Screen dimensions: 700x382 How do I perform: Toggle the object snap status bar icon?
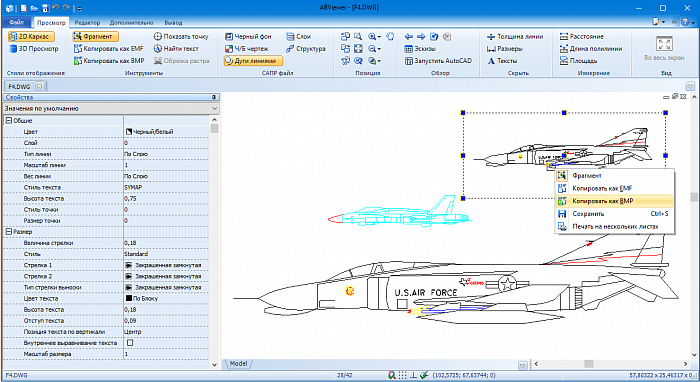(x=424, y=375)
